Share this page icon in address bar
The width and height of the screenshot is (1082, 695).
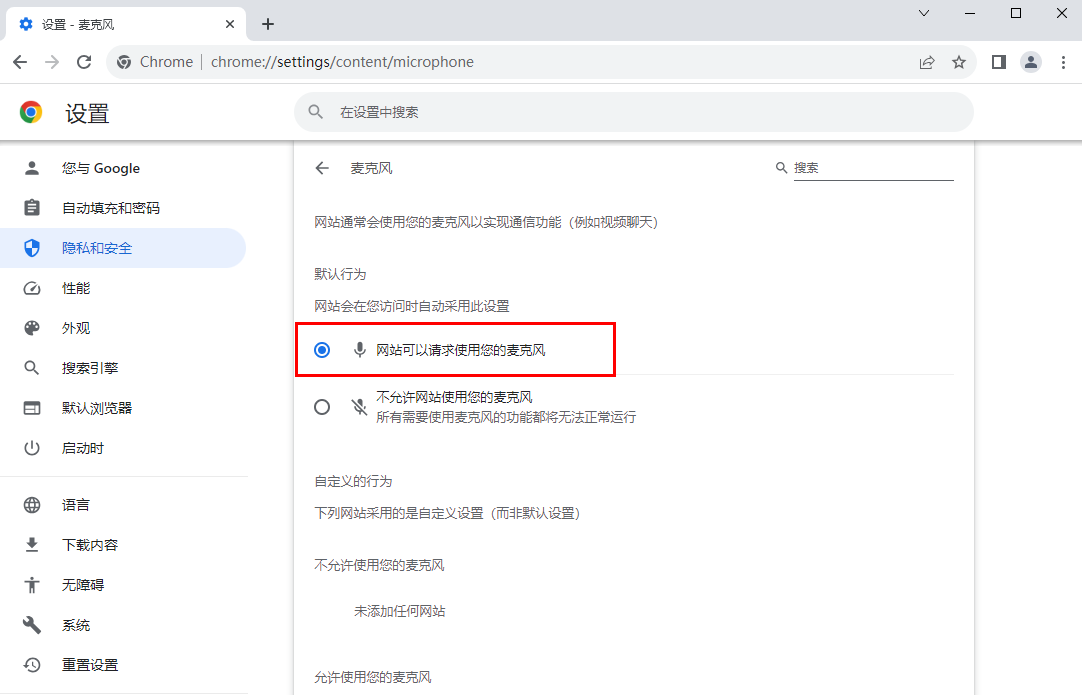click(x=927, y=62)
